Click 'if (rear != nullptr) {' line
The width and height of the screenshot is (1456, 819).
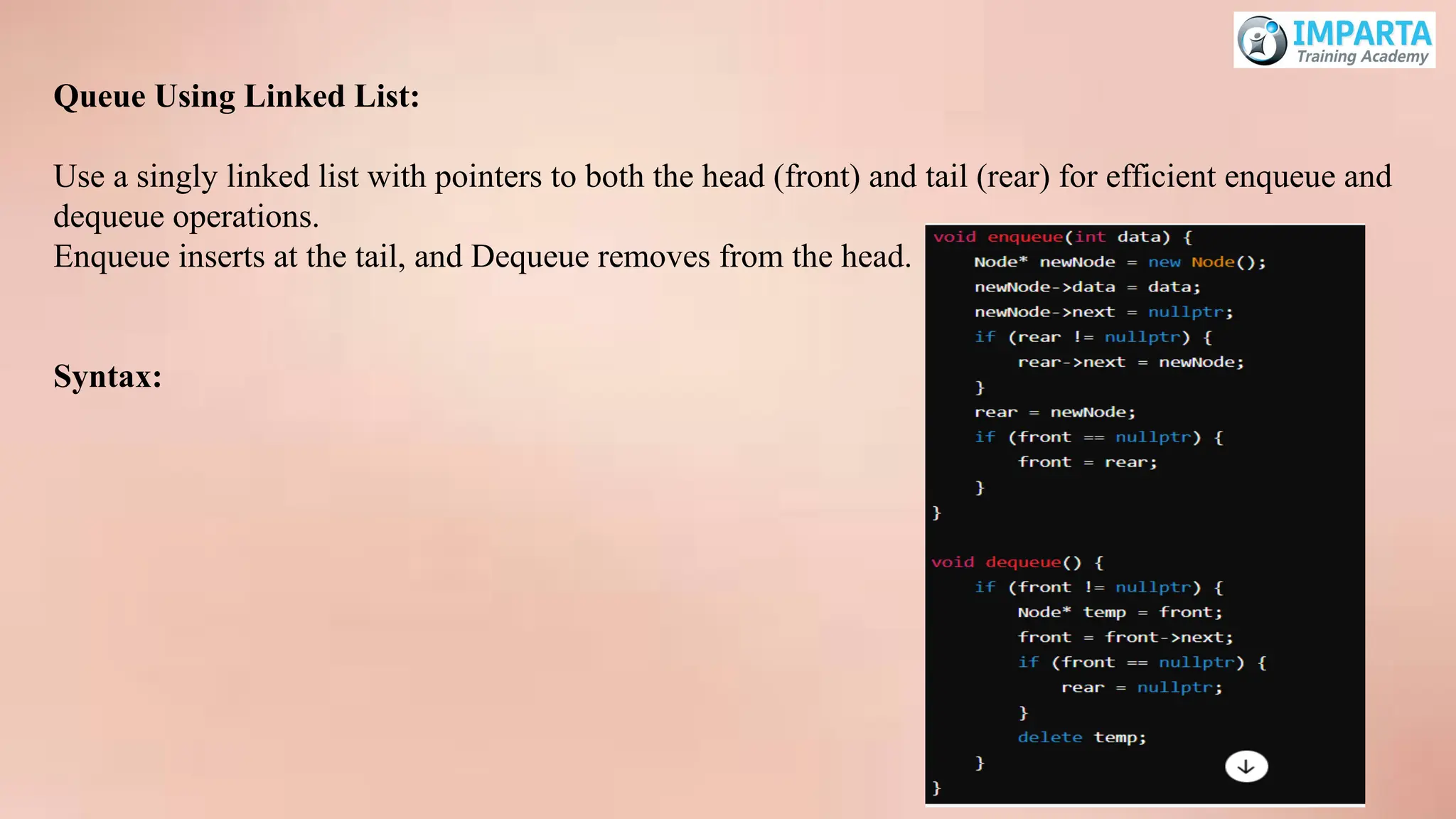point(1093,337)
